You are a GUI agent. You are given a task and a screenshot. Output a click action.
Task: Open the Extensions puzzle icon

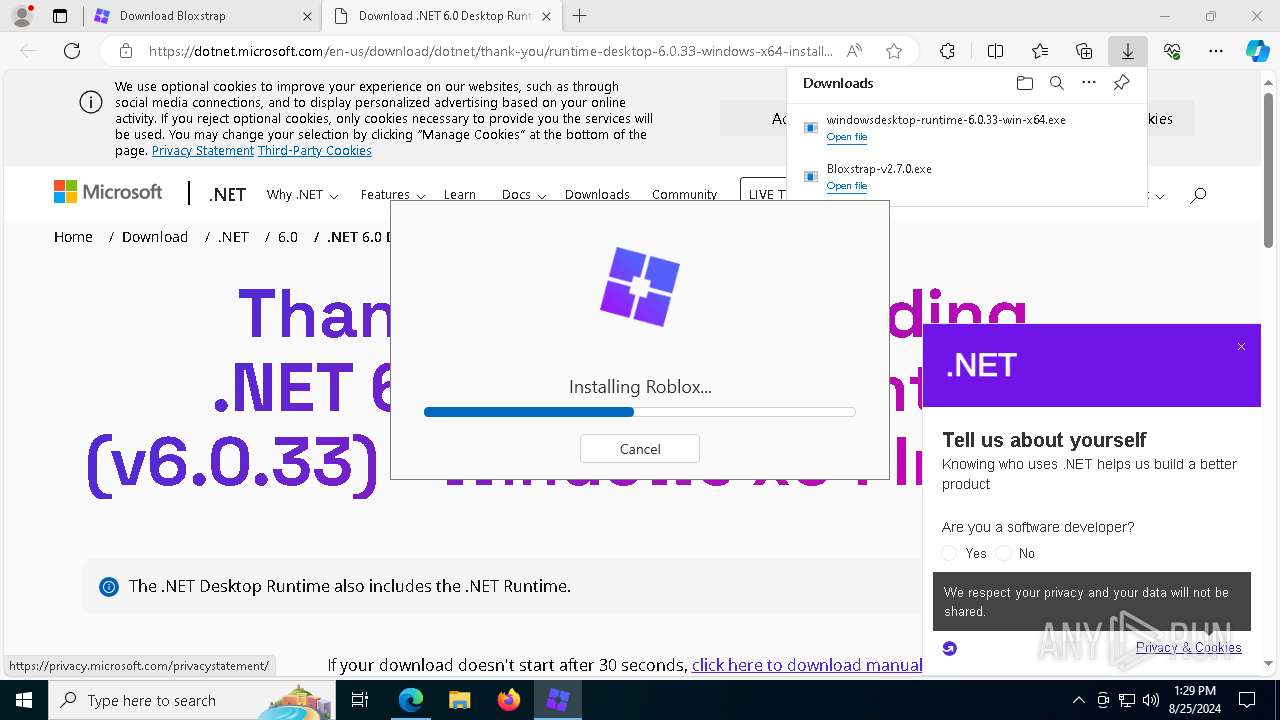[947, 51]
